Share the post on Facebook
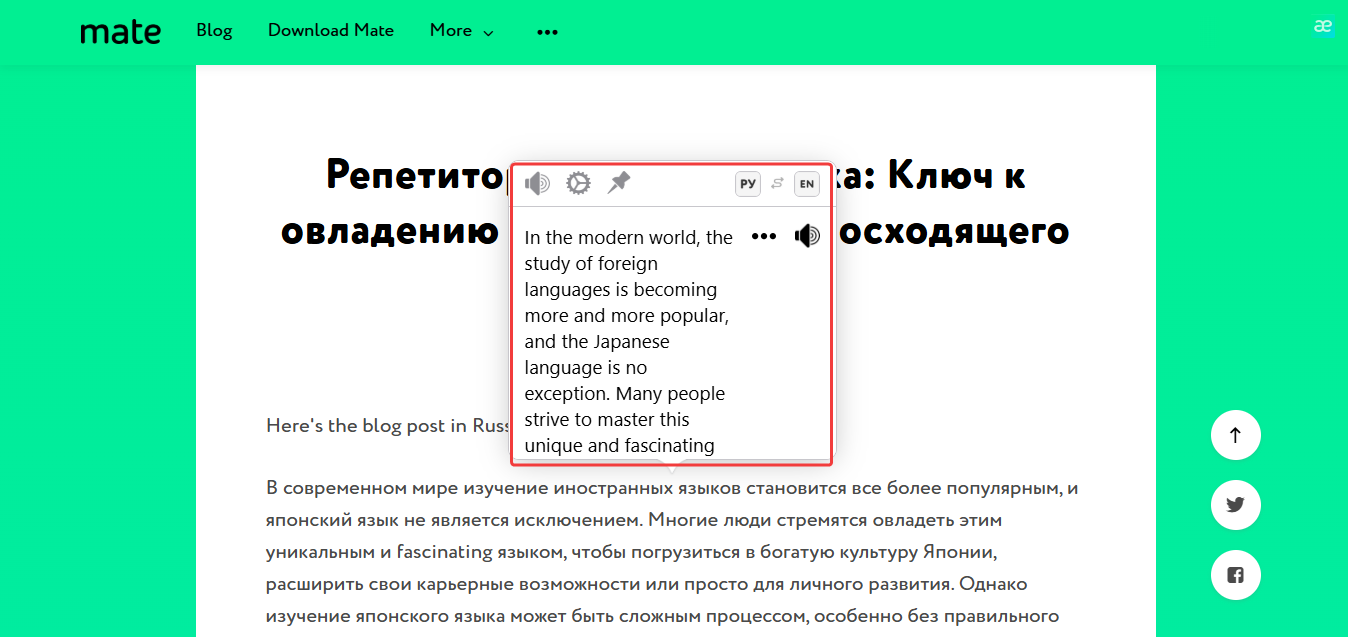Screen dimensions: 1348x637 coord(1235,575)
